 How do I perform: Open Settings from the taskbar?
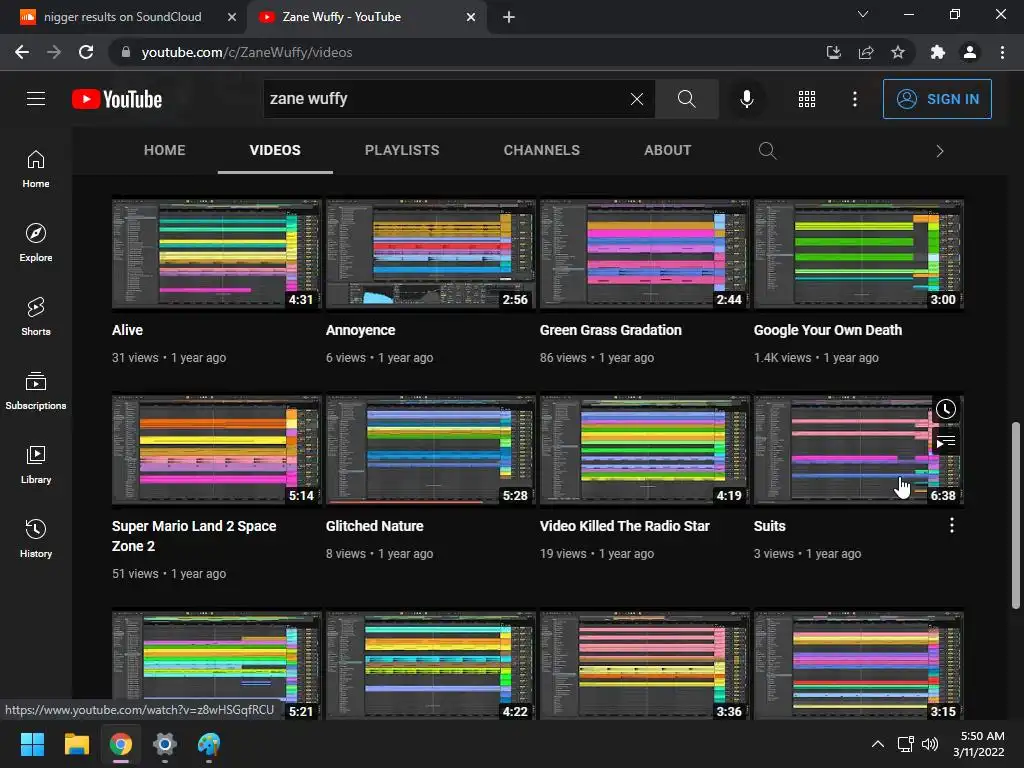(165, 744)
